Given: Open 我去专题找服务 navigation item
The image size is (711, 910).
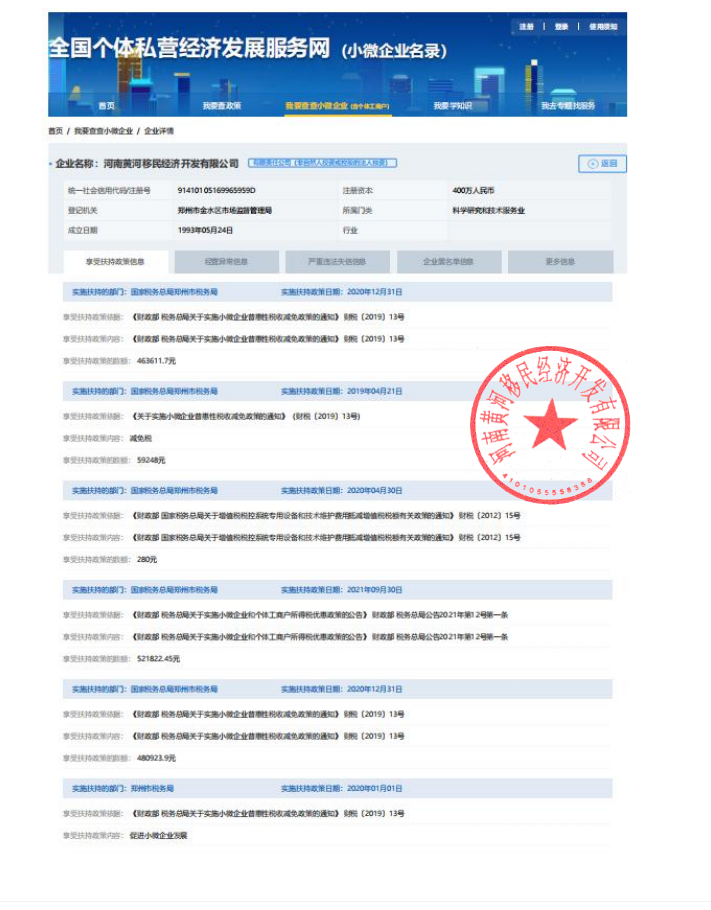Looking at the screenshot, I should point(568,106).
